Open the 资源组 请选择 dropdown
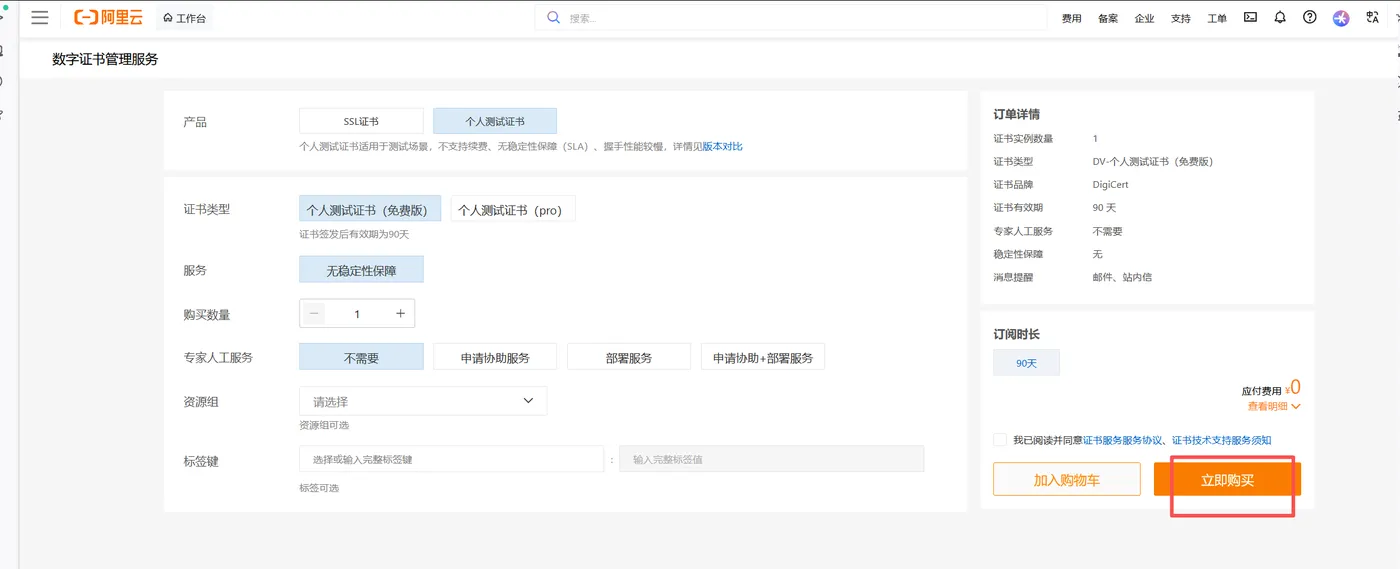 pos(423,401)
